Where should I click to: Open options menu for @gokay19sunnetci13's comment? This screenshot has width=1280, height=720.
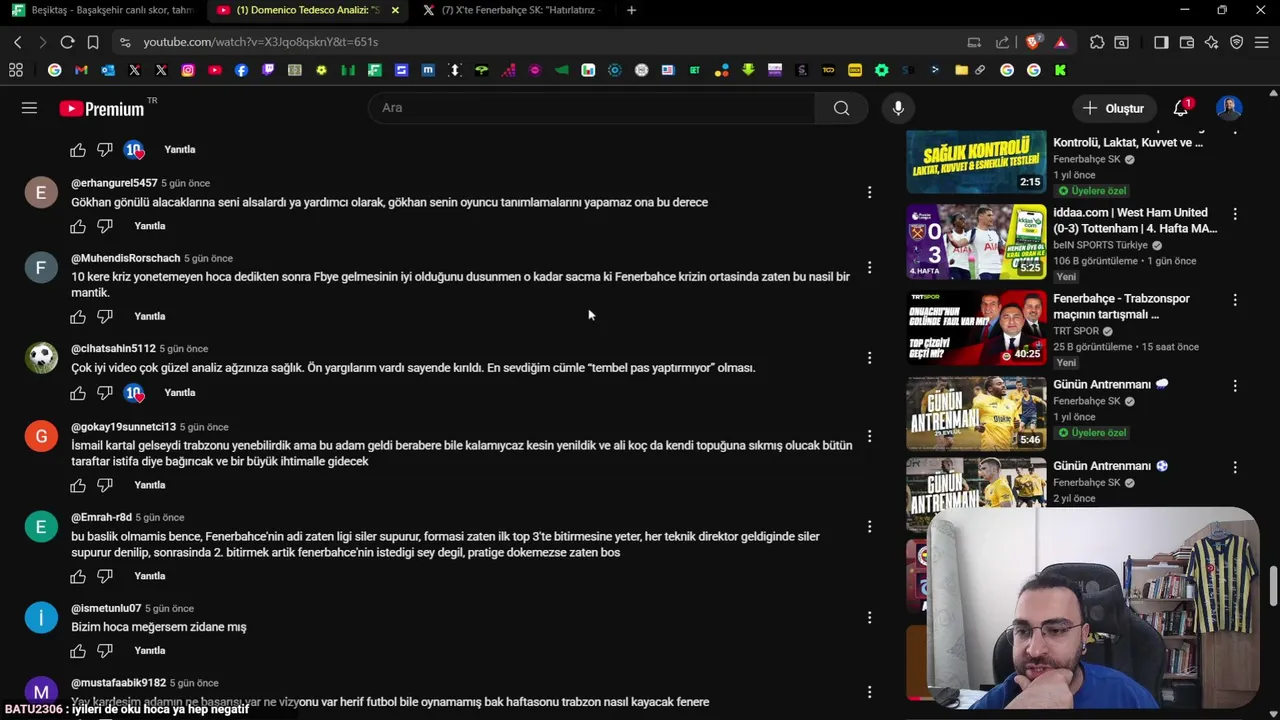pos(869,436)
